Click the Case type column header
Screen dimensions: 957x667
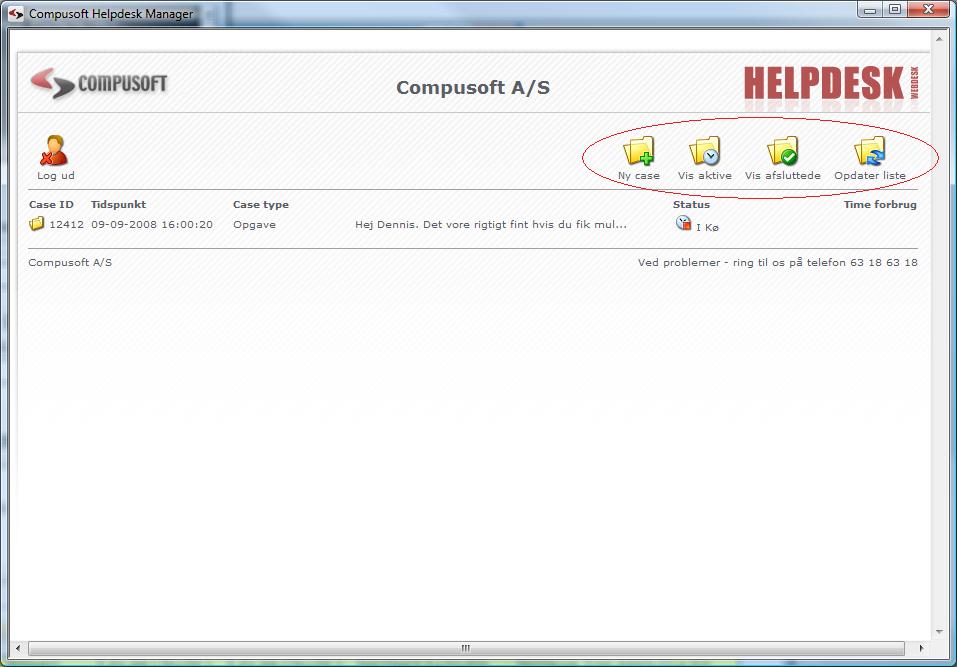[261, 205]
